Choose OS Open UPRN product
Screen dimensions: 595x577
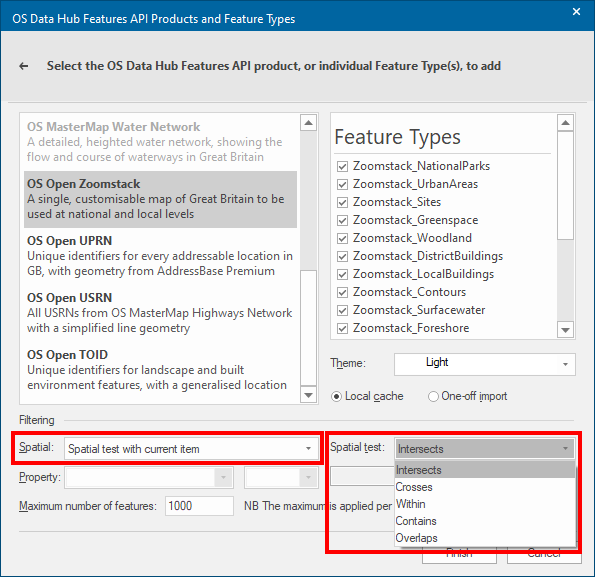coord(160,256)
